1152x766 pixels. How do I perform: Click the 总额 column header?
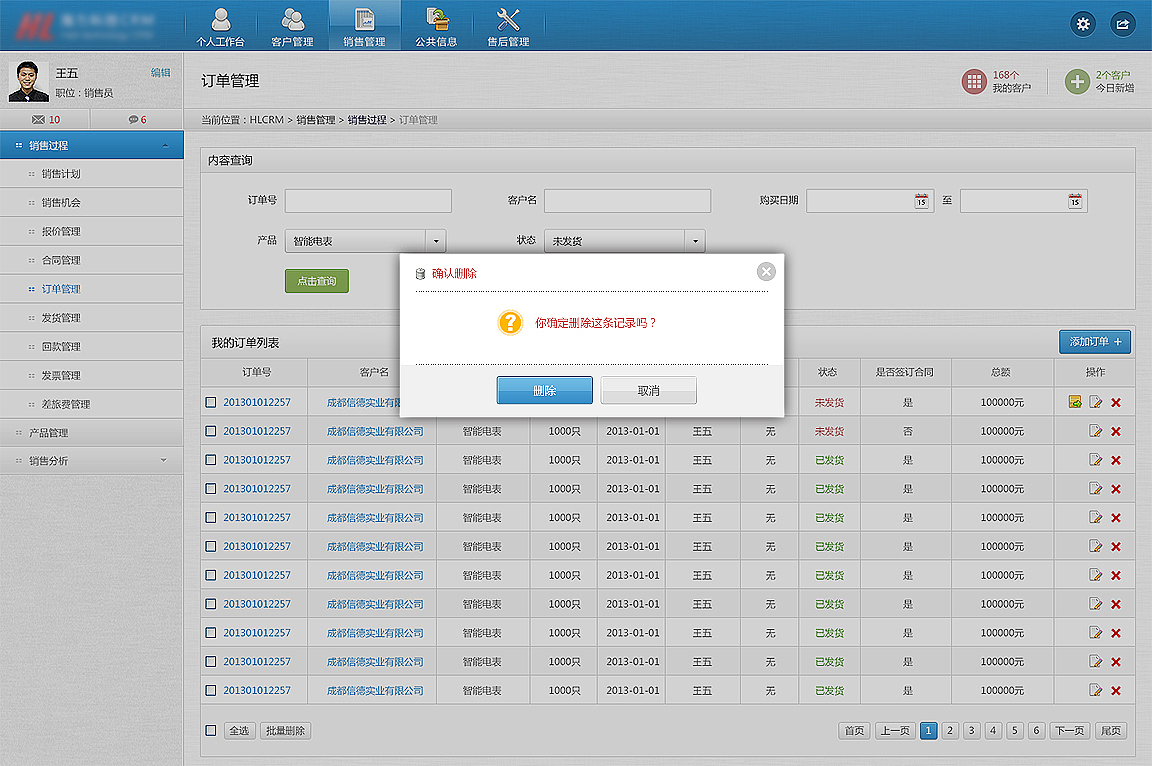point(1001,372)
